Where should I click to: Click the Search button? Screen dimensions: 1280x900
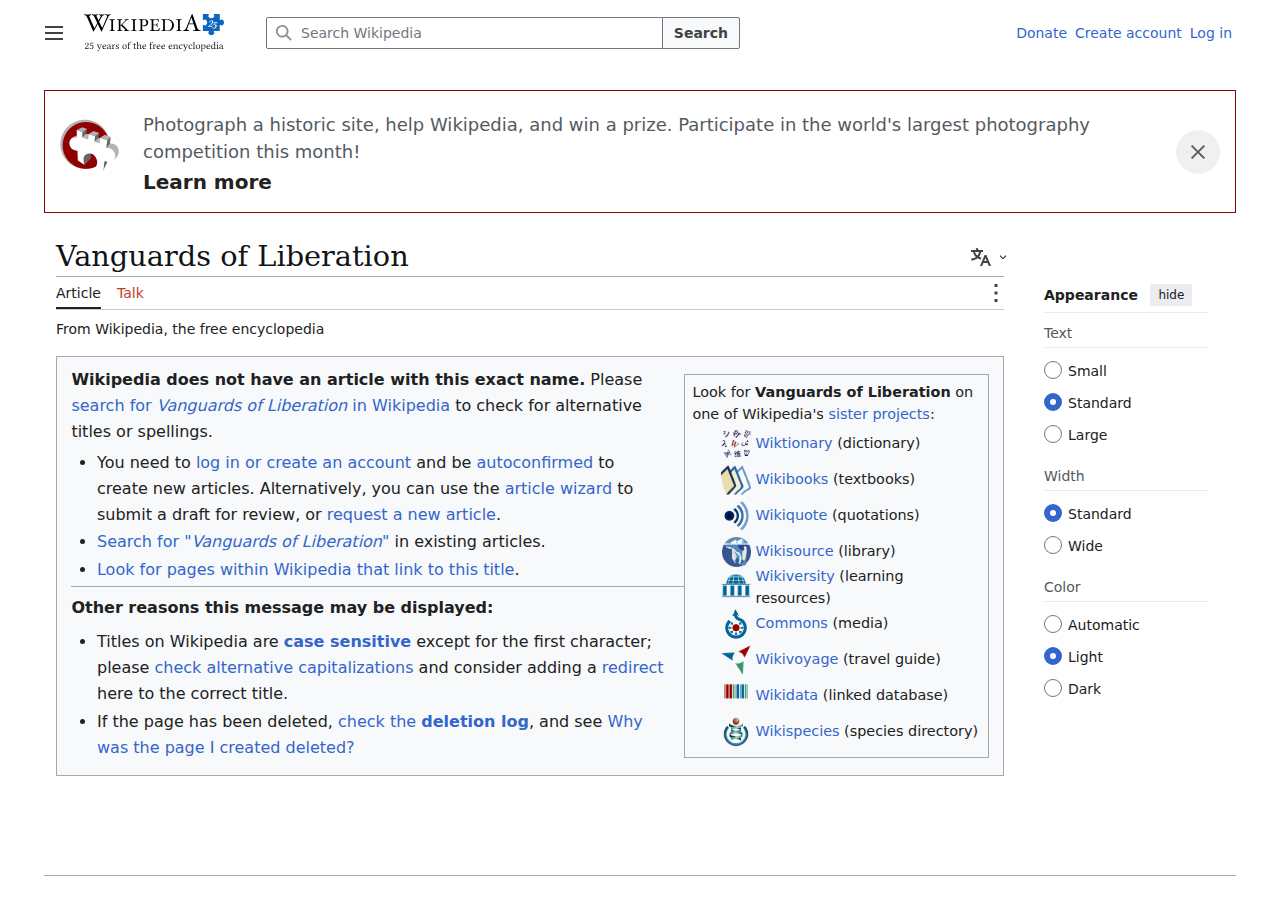(x=701, y=33)
